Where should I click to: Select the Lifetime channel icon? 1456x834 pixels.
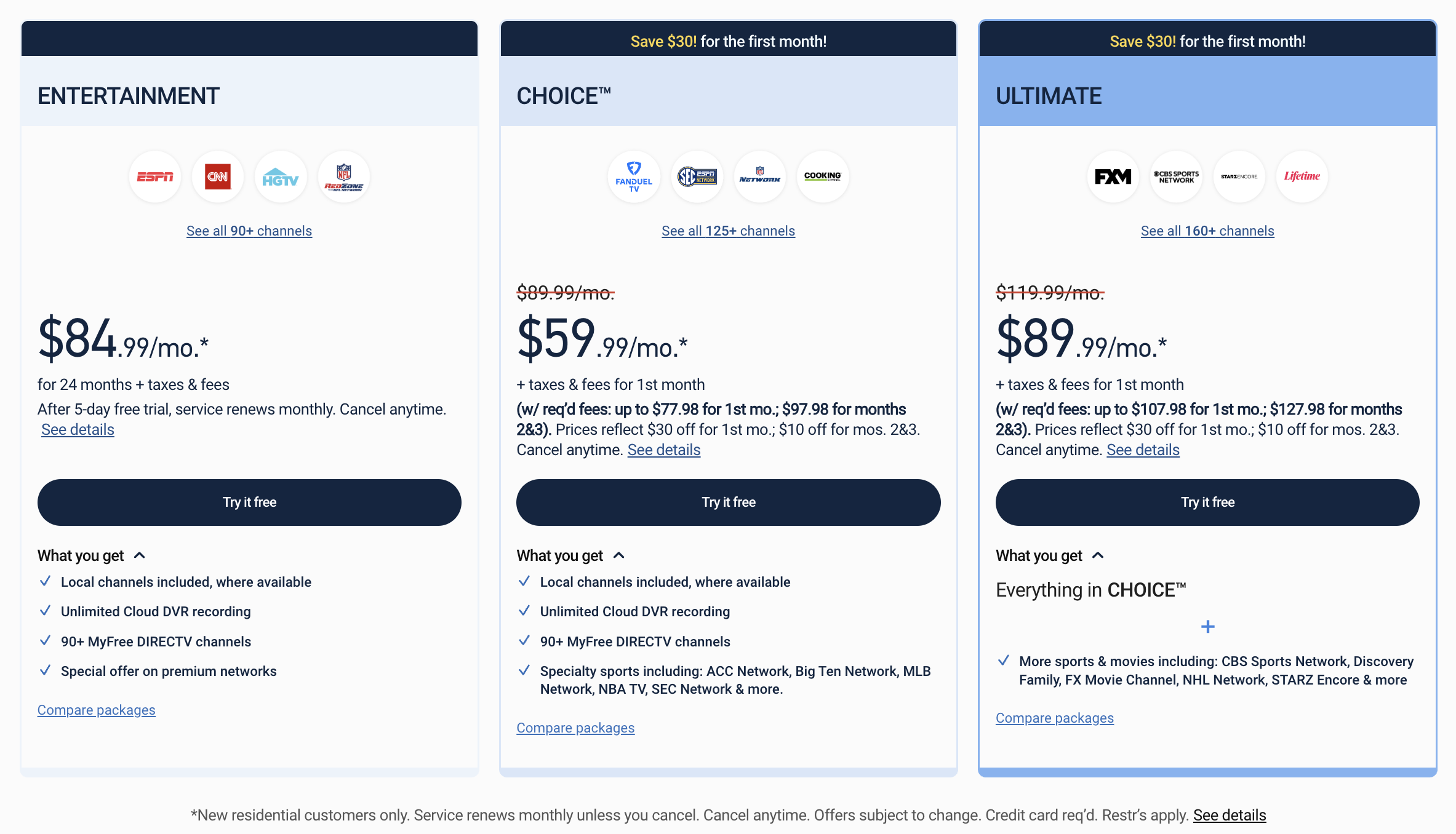(1302, 177)
